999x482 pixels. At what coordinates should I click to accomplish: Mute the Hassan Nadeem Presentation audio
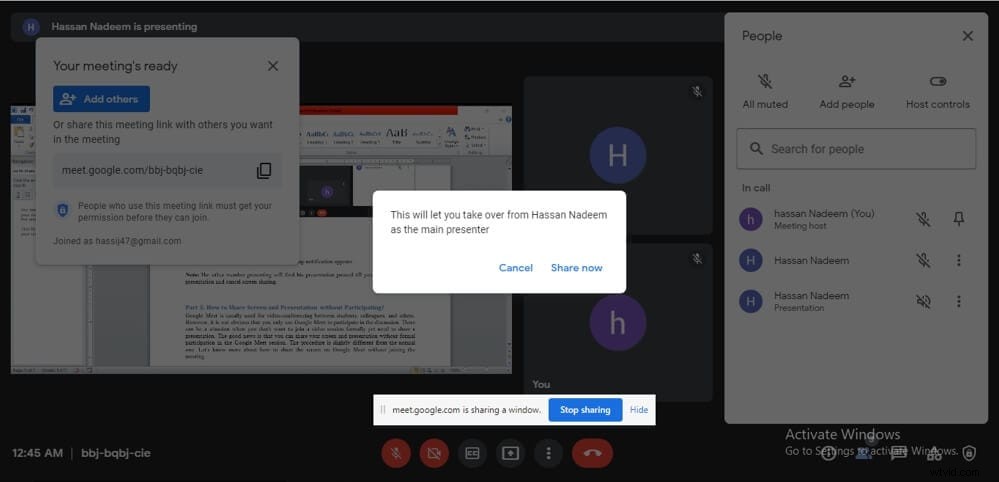tap(923, 301)
